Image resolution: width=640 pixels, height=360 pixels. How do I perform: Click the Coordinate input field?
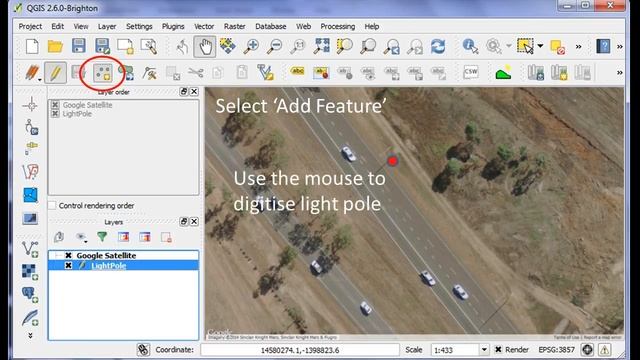[300, 350]
